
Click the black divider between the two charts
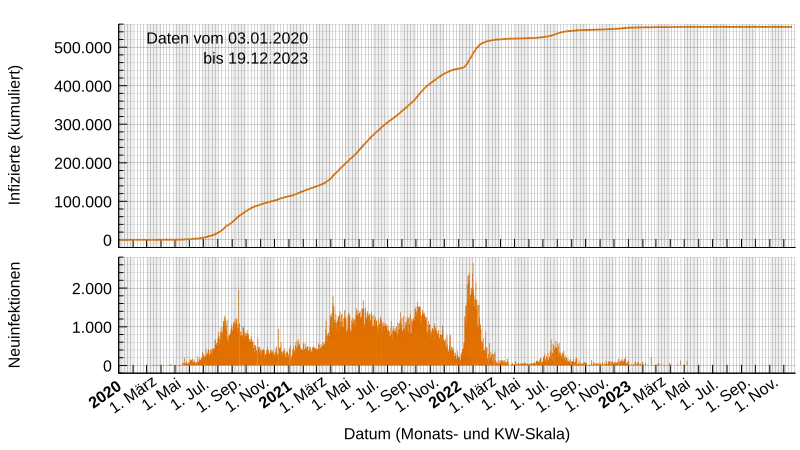[x=460, y=251]
